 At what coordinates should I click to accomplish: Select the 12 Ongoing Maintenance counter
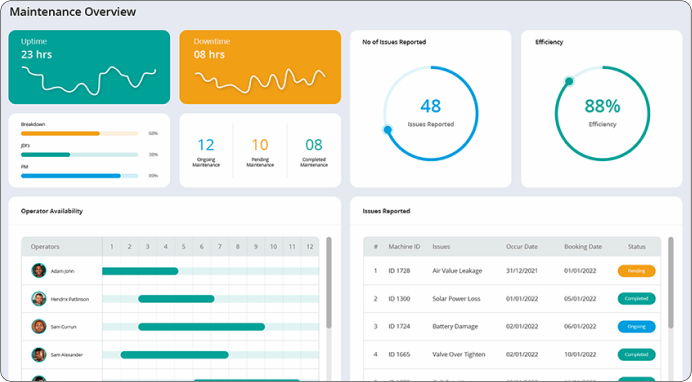tap(206, 152)
